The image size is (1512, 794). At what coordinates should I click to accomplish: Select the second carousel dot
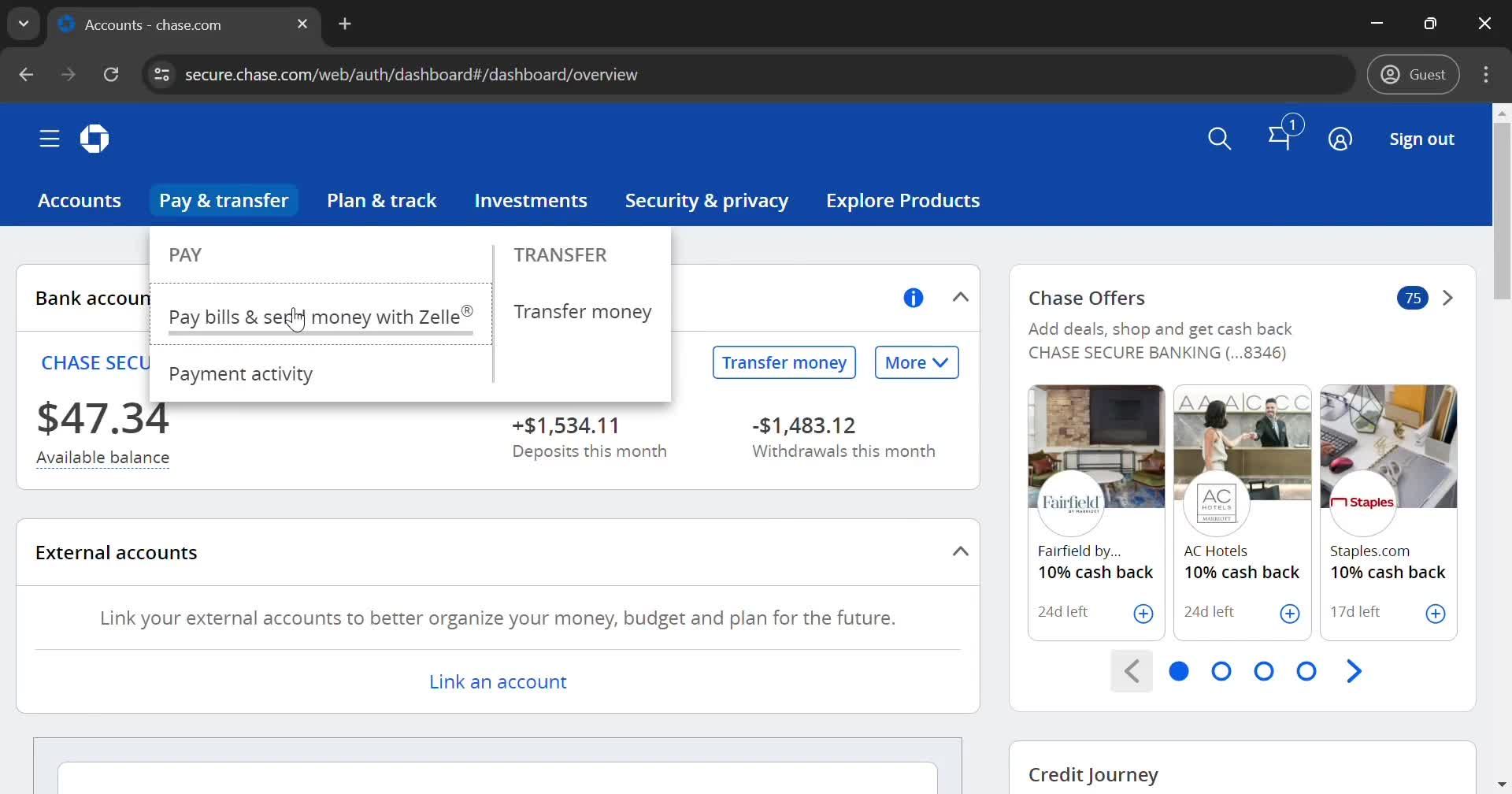1221,671
